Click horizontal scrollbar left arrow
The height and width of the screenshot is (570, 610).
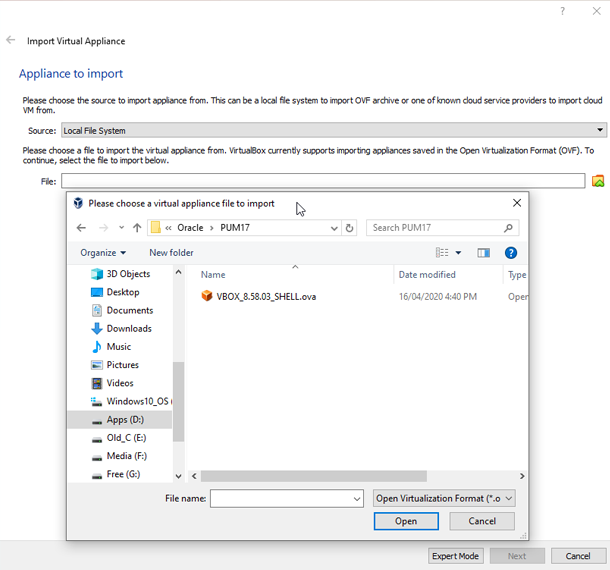[x=194, y=476]
